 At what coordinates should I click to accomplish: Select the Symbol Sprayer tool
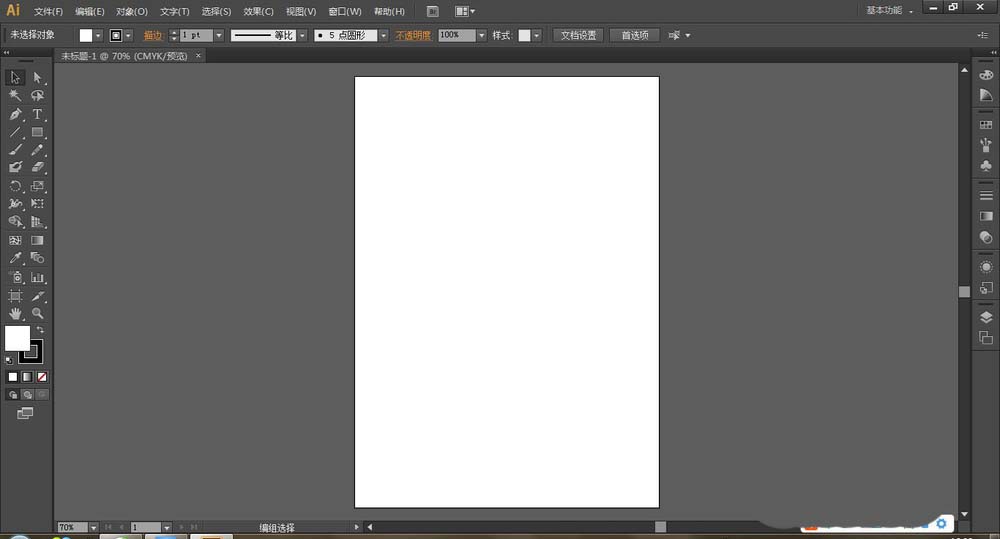(15, 277)
